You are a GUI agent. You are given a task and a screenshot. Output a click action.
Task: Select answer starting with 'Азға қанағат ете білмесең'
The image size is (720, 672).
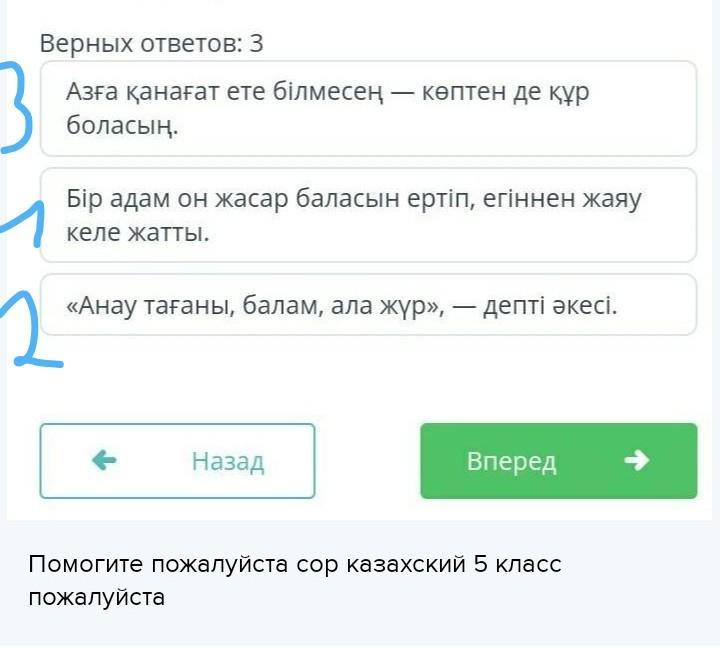coord(367,108)
